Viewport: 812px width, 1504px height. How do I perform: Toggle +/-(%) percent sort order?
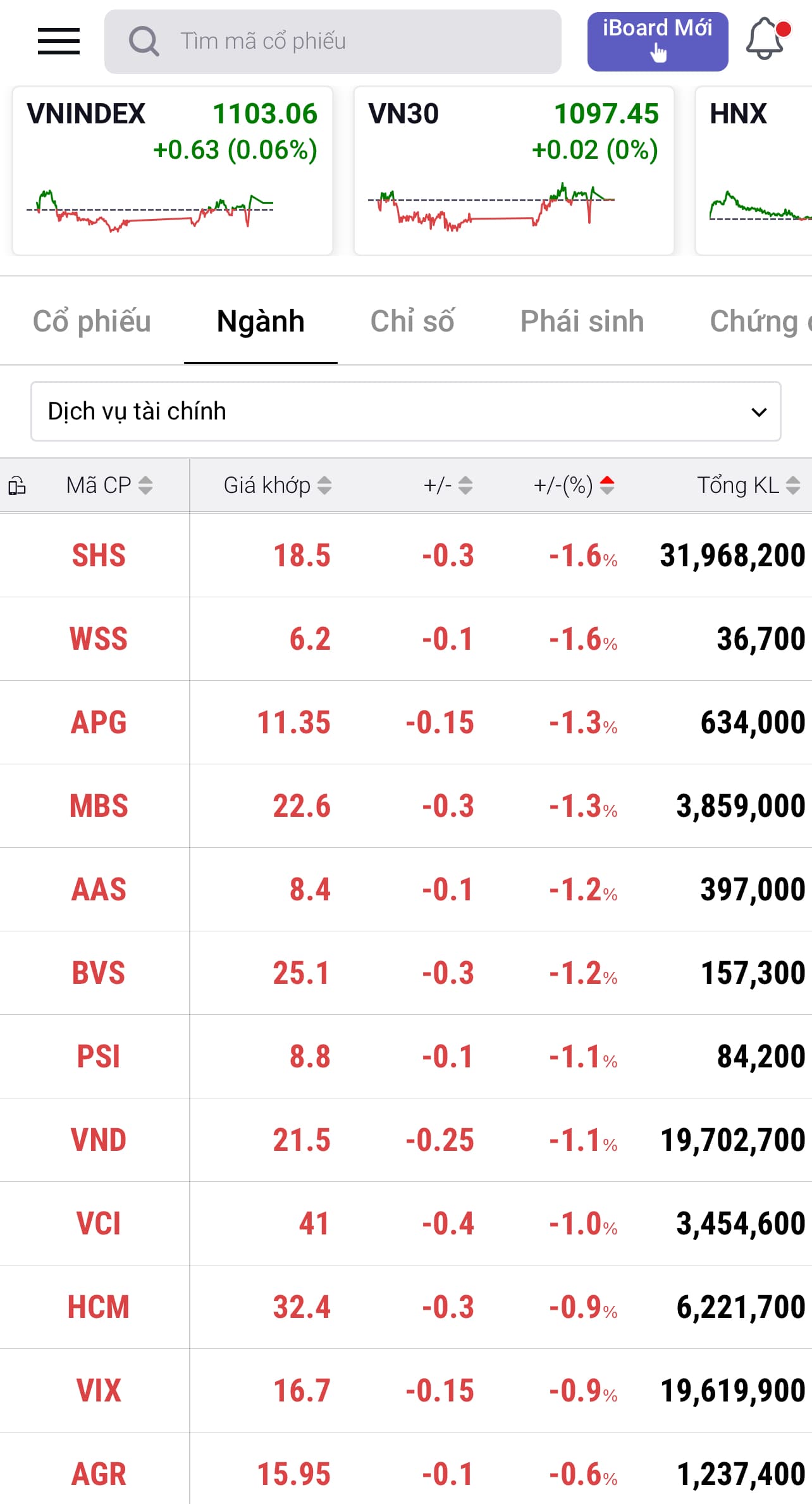point(607,485)
